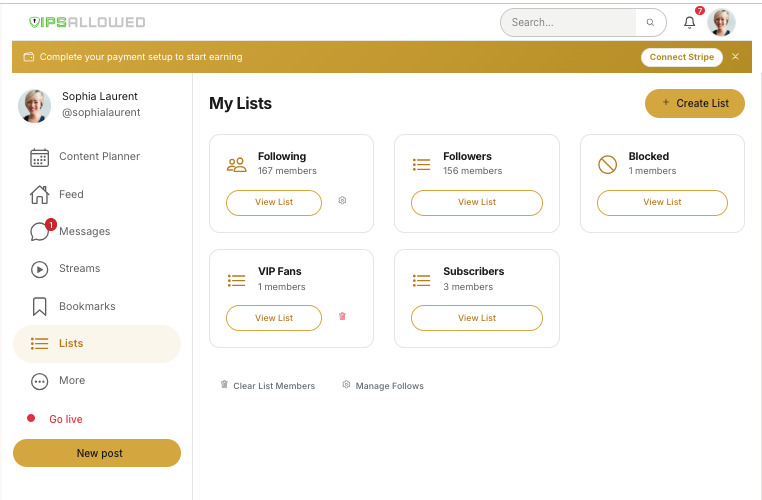The width and height of the screenshot is (762, 500).
Task: Delete VIP Fans list with trash icon
Action: pos(342,316)
